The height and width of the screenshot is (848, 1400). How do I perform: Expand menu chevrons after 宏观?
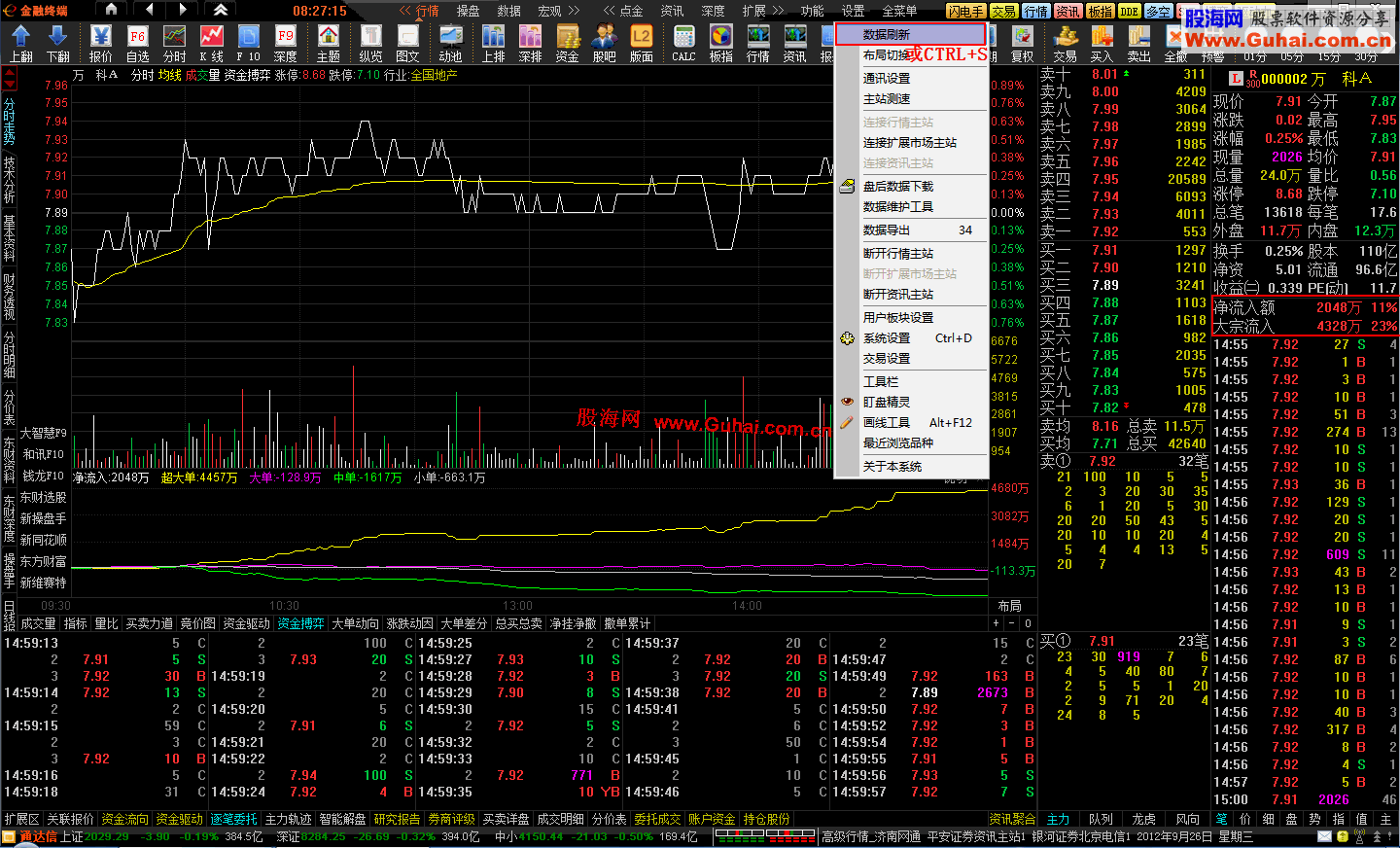[x=574, y=11]
